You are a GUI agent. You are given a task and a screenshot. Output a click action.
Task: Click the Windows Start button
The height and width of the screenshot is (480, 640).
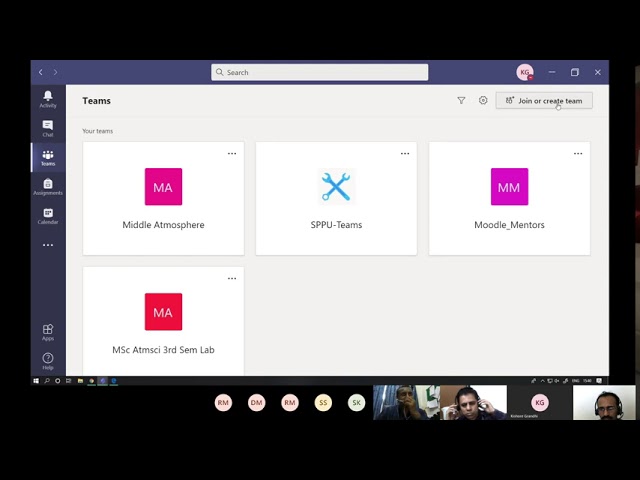point(36,381)
